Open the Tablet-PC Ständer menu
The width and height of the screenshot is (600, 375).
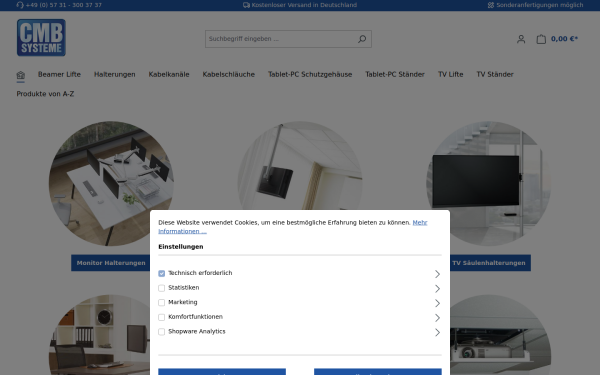click(395, 74)
